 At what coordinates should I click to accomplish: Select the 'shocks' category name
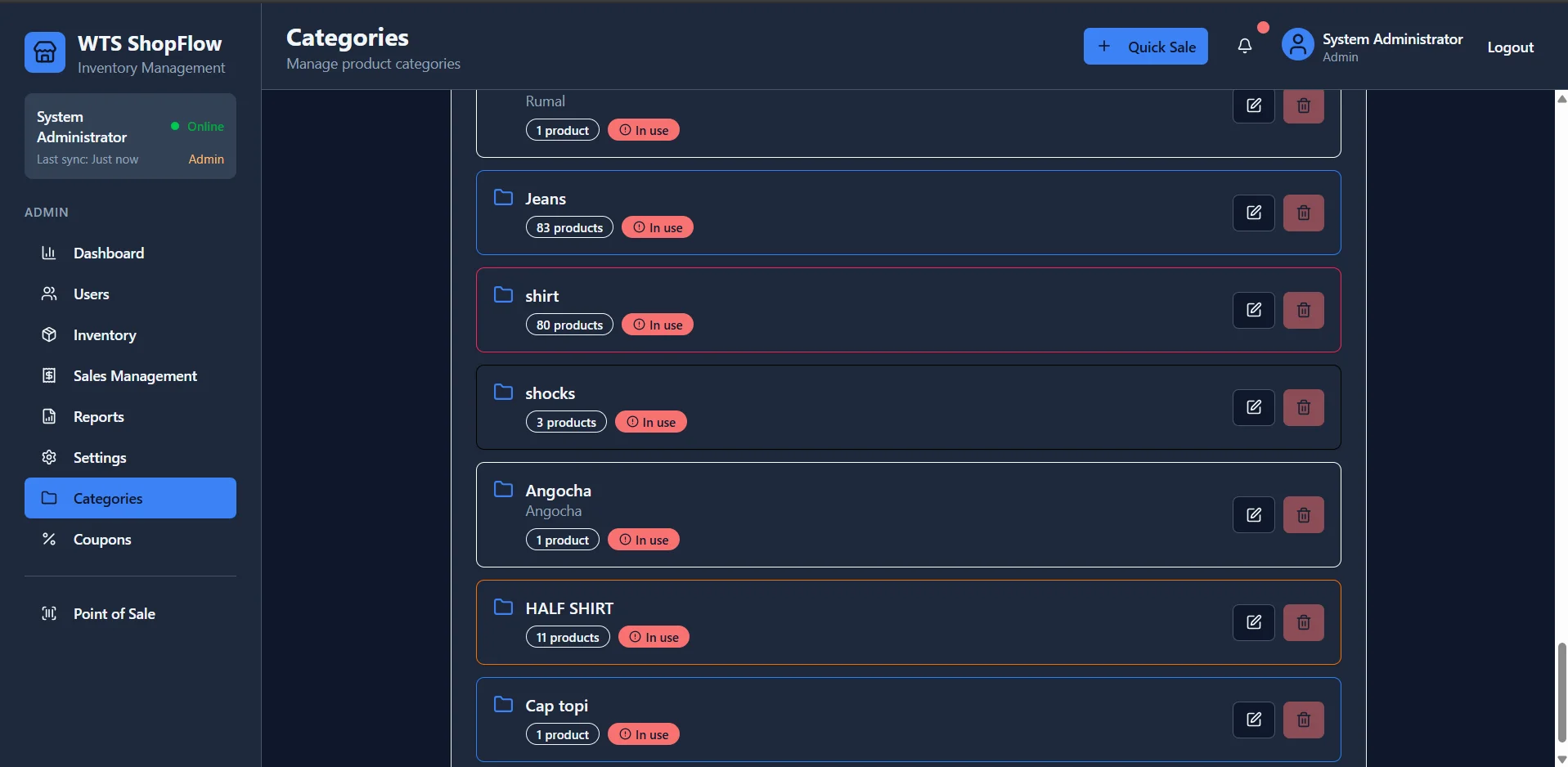click(550, 393)
